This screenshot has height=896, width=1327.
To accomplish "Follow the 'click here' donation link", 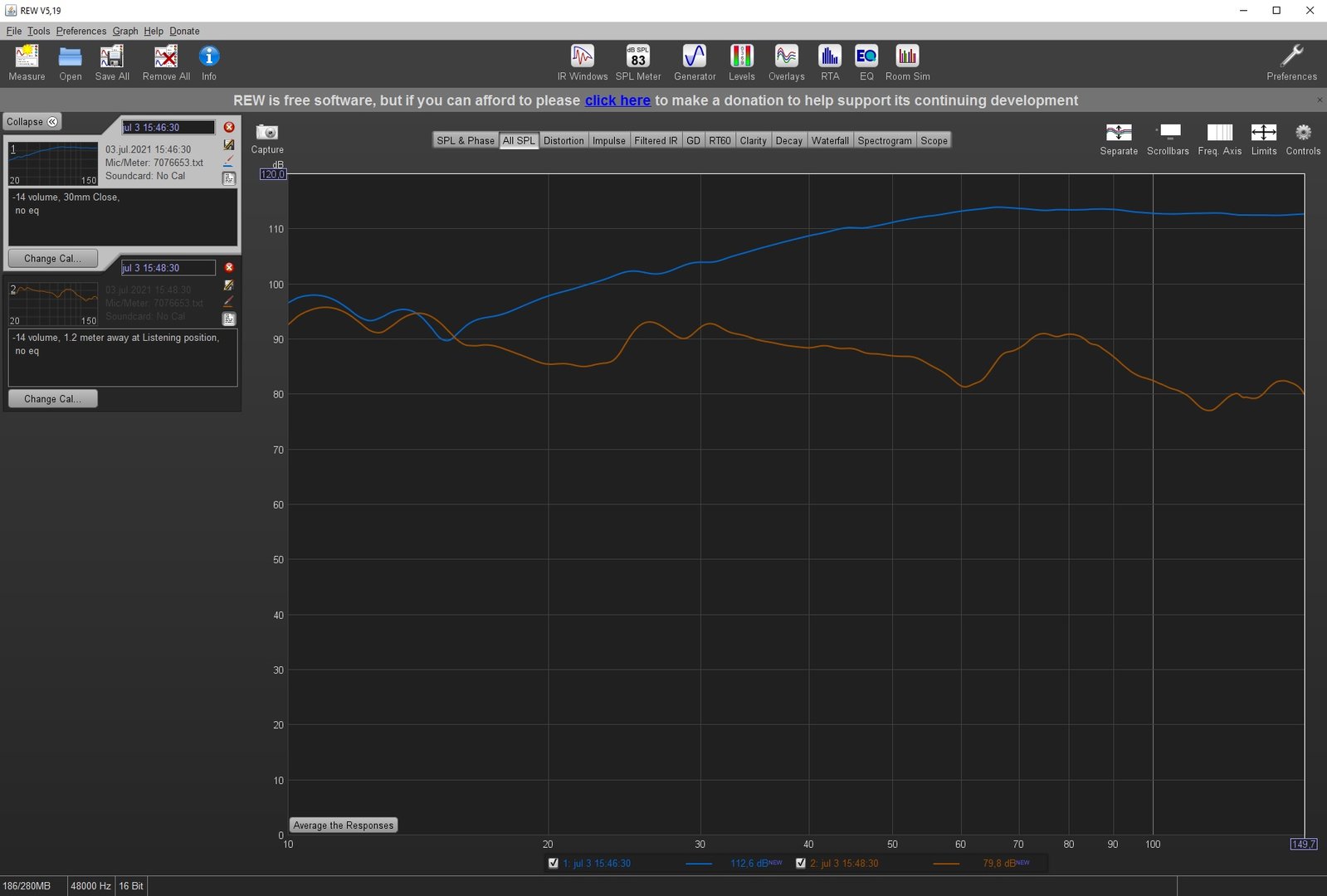I will (617, 100).
